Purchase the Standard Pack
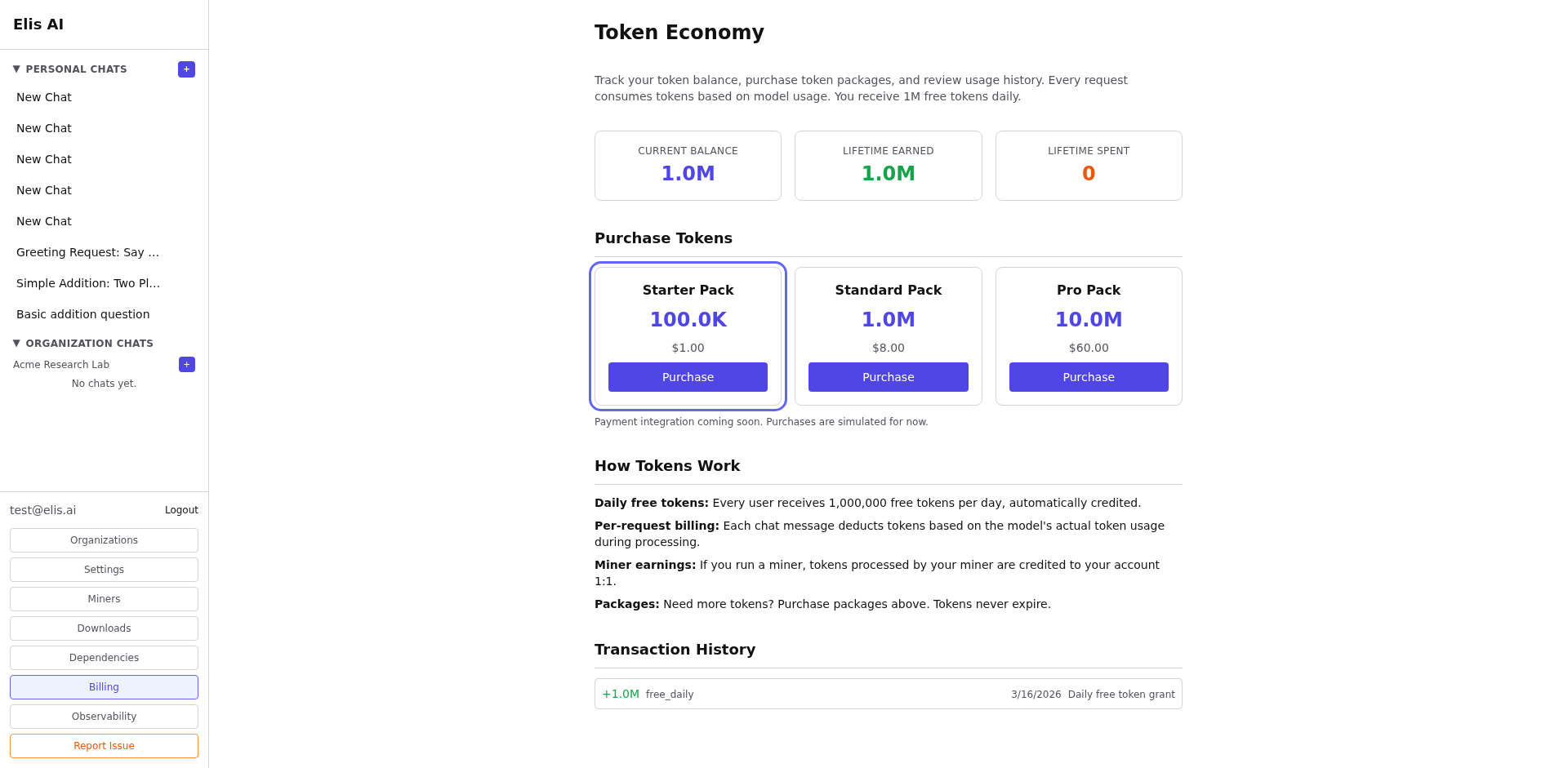Screen dimensions: 1568x768 click(x=888, y=376)
